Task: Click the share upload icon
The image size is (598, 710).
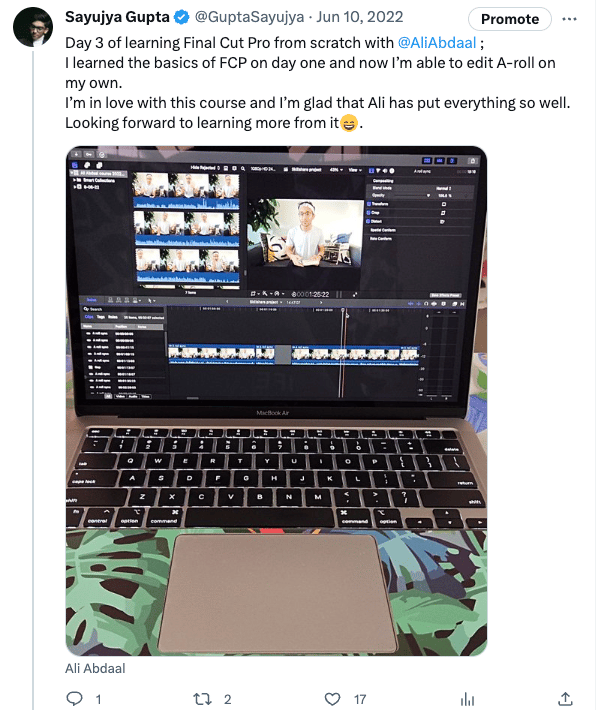Action: [x=565, y=699]
